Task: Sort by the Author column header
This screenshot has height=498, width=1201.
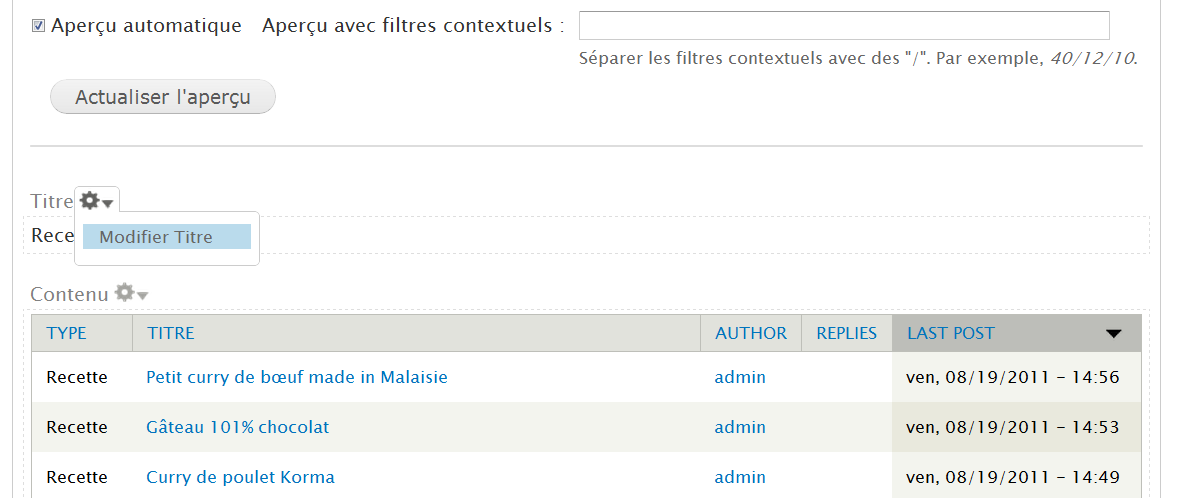Action: pyautogui.click(x=751, y=333)
